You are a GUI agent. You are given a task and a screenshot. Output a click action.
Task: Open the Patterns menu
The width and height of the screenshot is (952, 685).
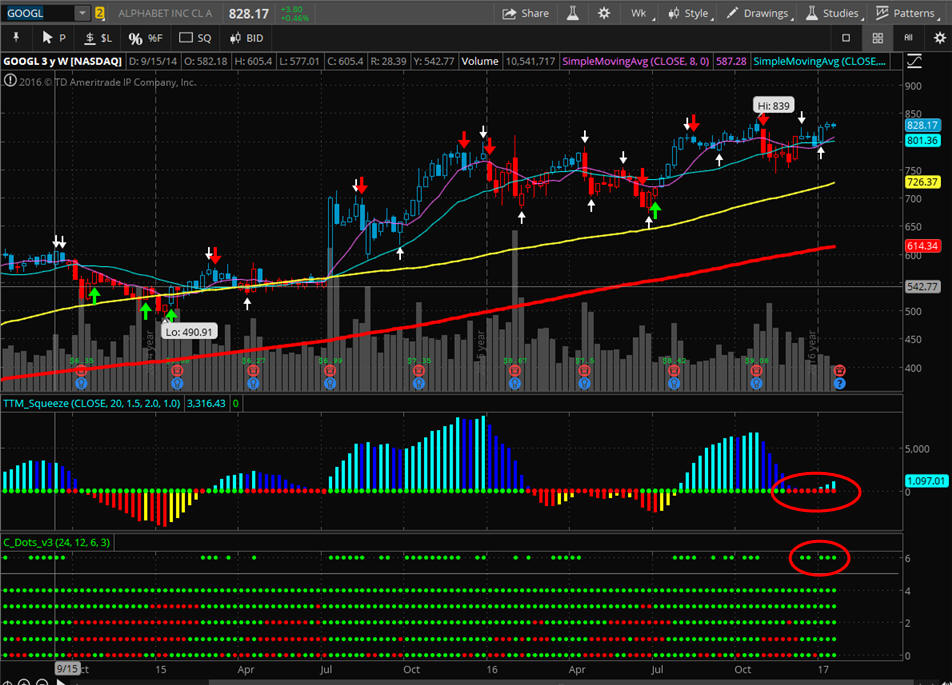tap(905, 13)
